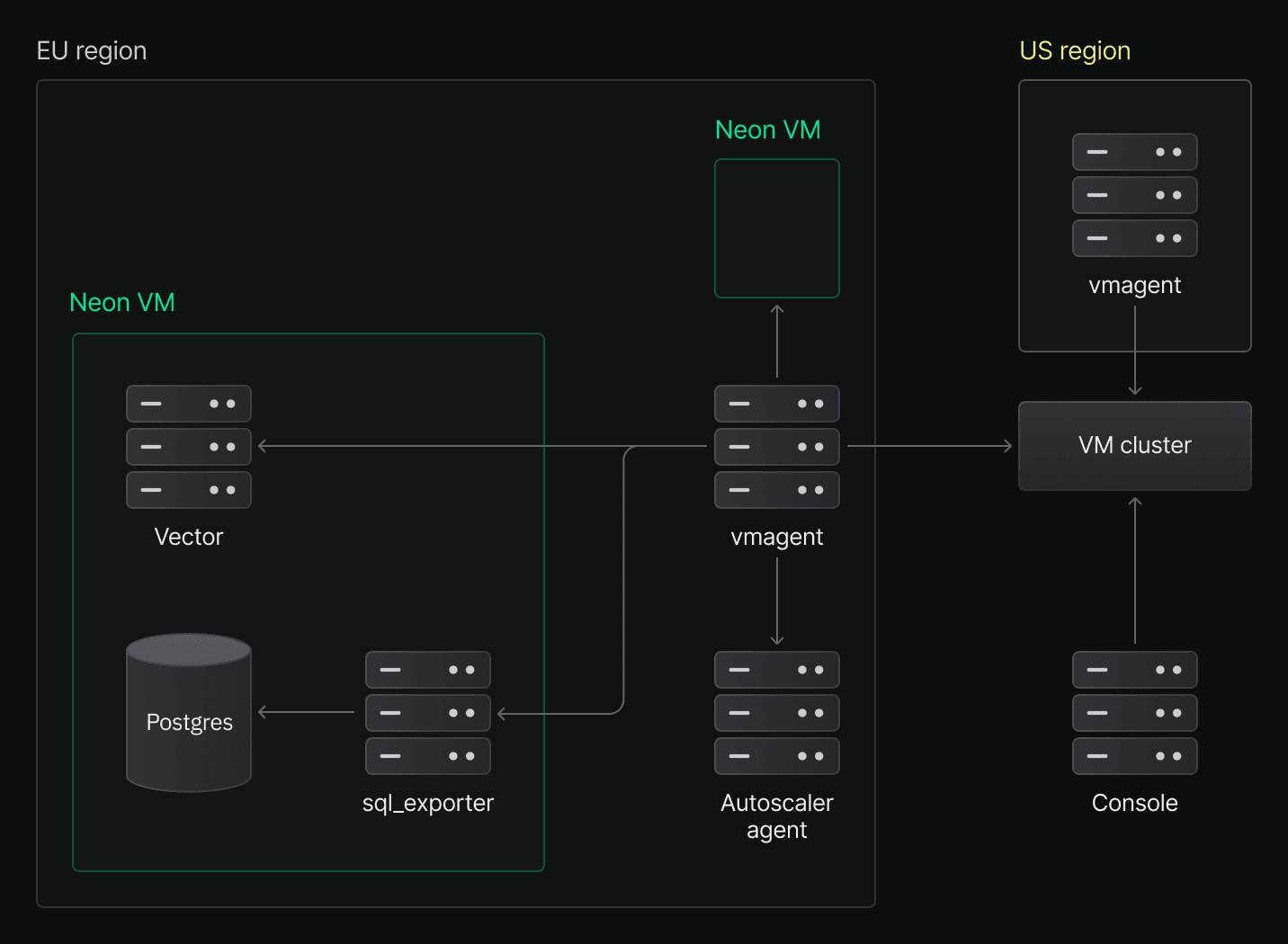Click the sql_exporter server icon
The height and width of the screenshot is (944, 1288).
tap(427, 713)
